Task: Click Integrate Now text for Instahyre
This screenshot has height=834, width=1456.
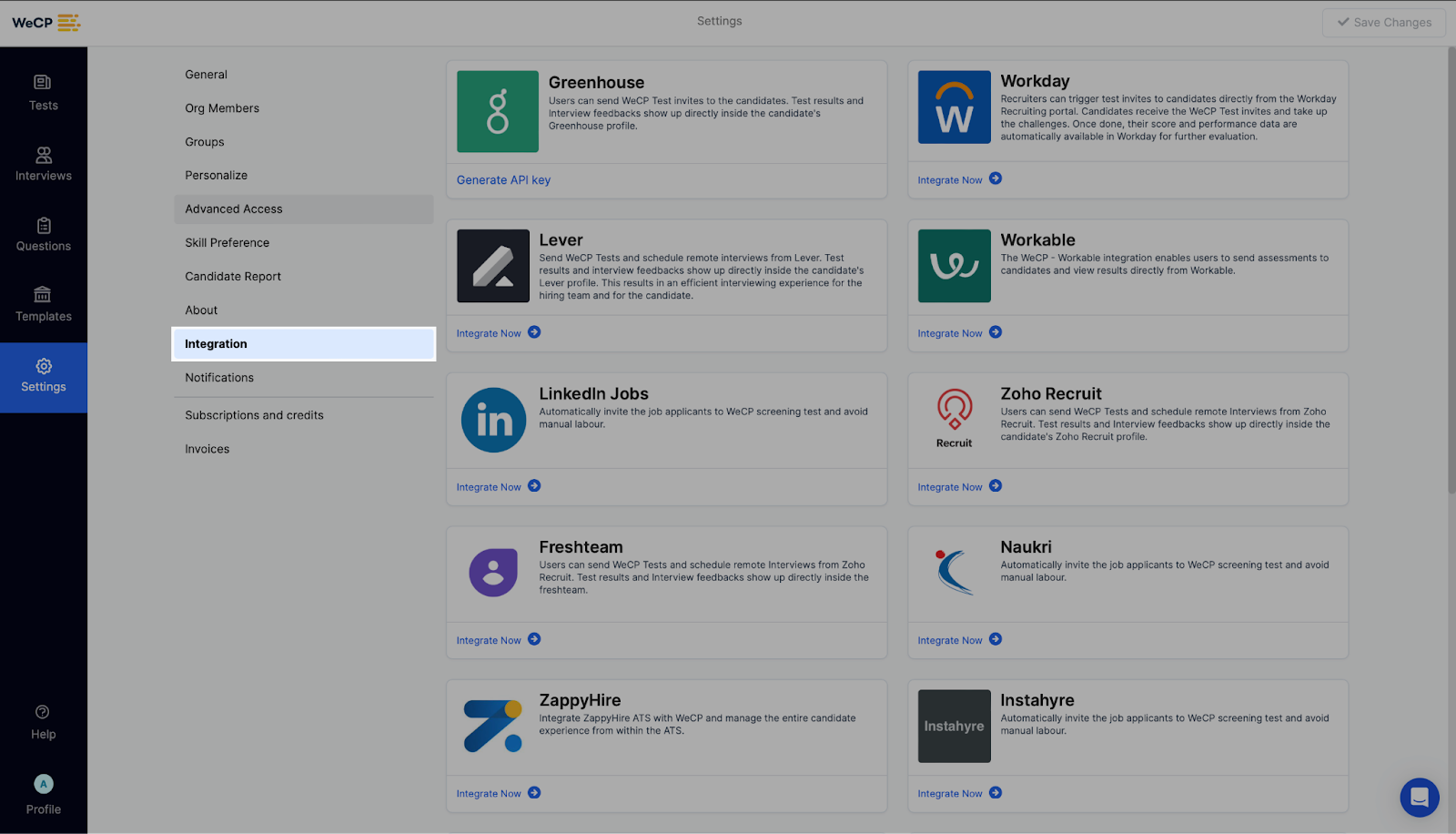Action: click(950, 794)
